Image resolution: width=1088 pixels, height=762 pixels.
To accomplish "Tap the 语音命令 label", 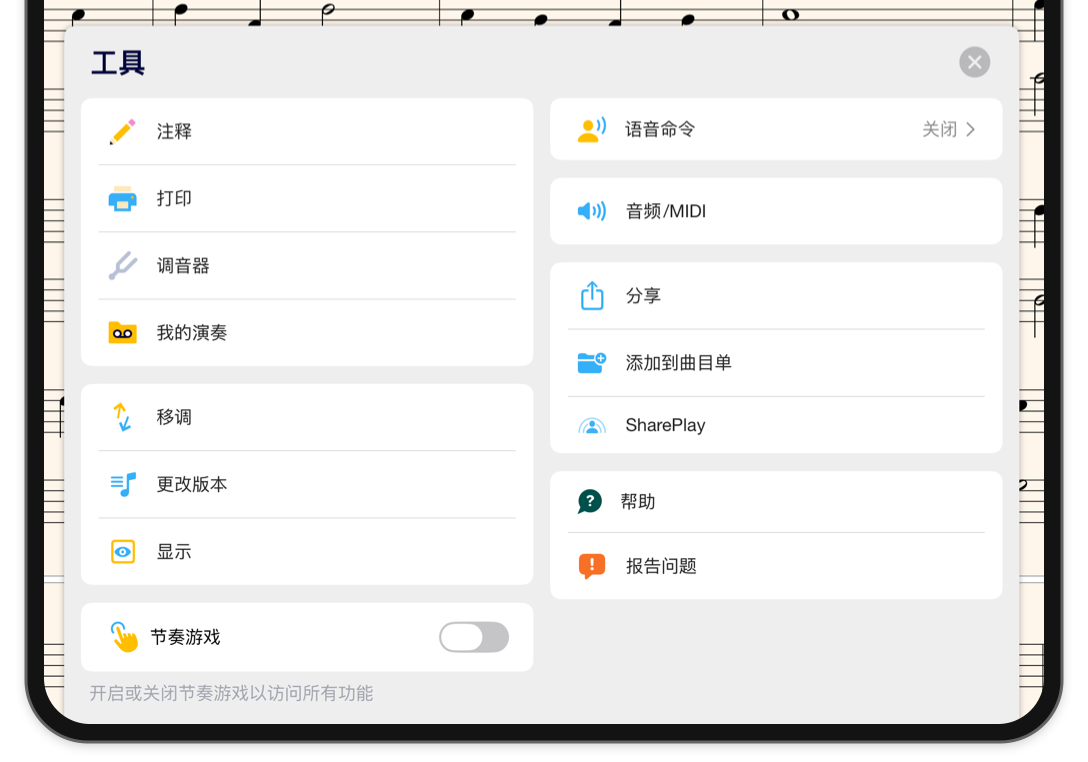I will tap(660, 130).
